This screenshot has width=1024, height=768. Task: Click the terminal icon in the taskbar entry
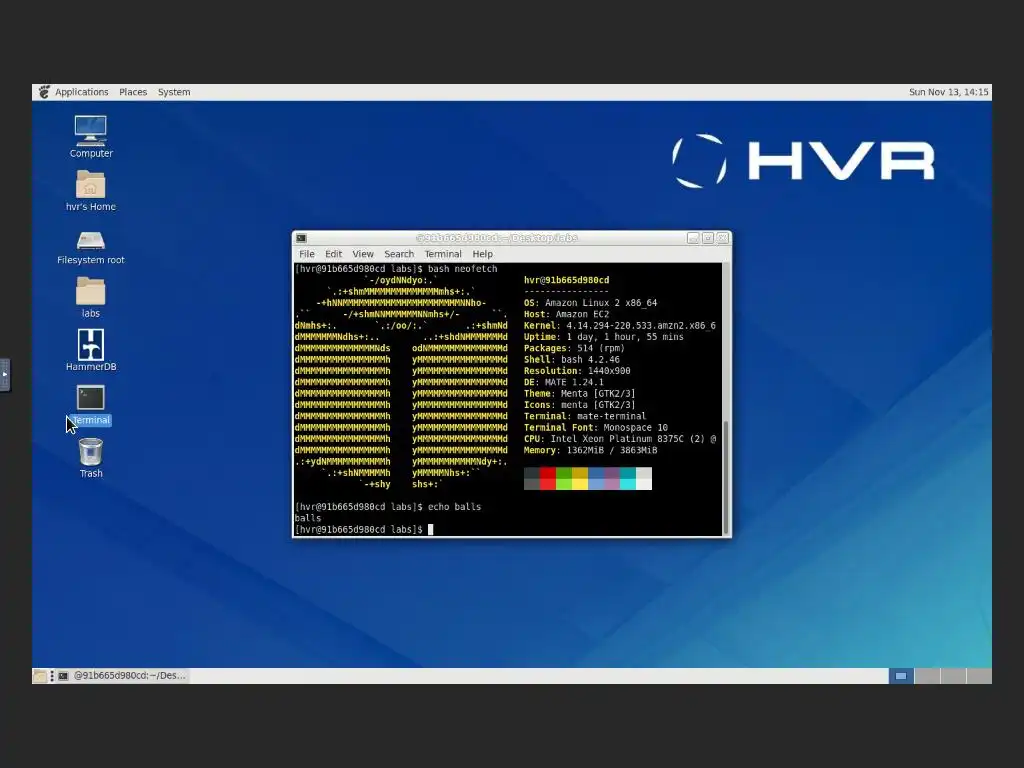(63, 676)
